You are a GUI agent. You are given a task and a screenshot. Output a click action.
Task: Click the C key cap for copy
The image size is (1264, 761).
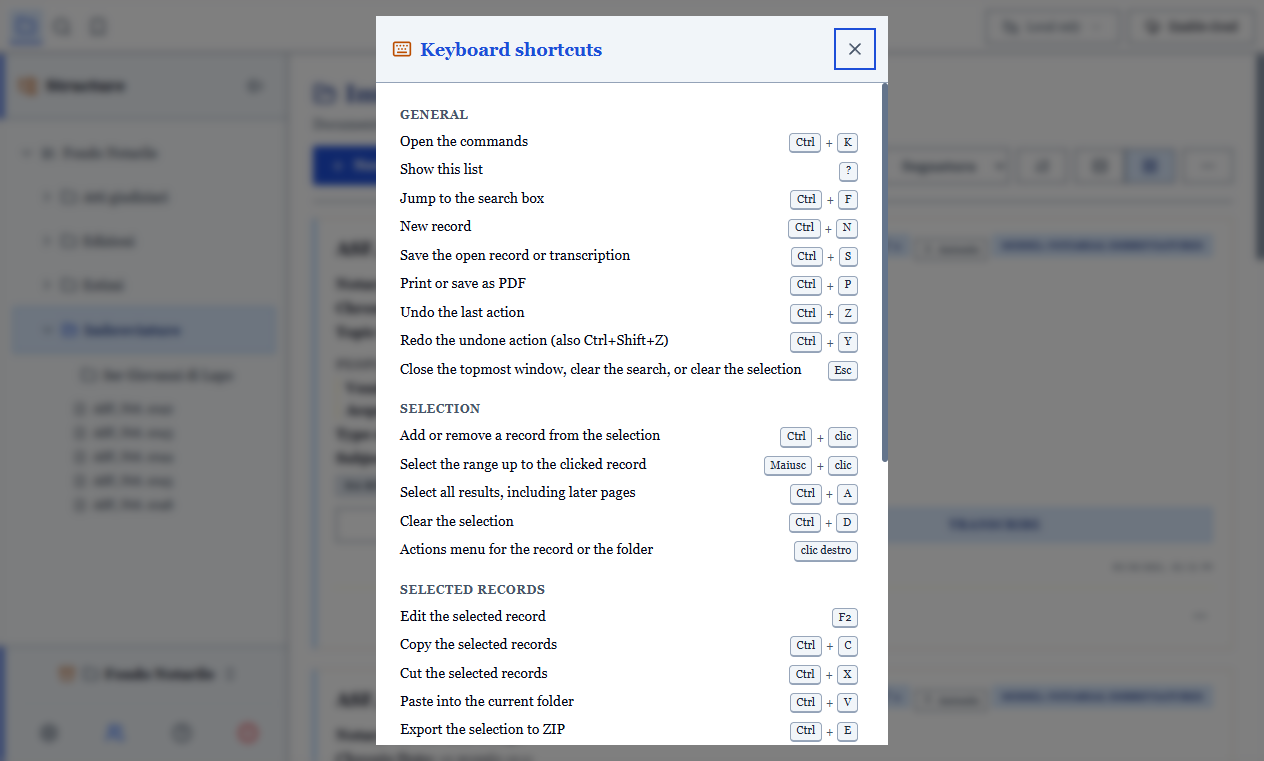[x=848, y=646]
